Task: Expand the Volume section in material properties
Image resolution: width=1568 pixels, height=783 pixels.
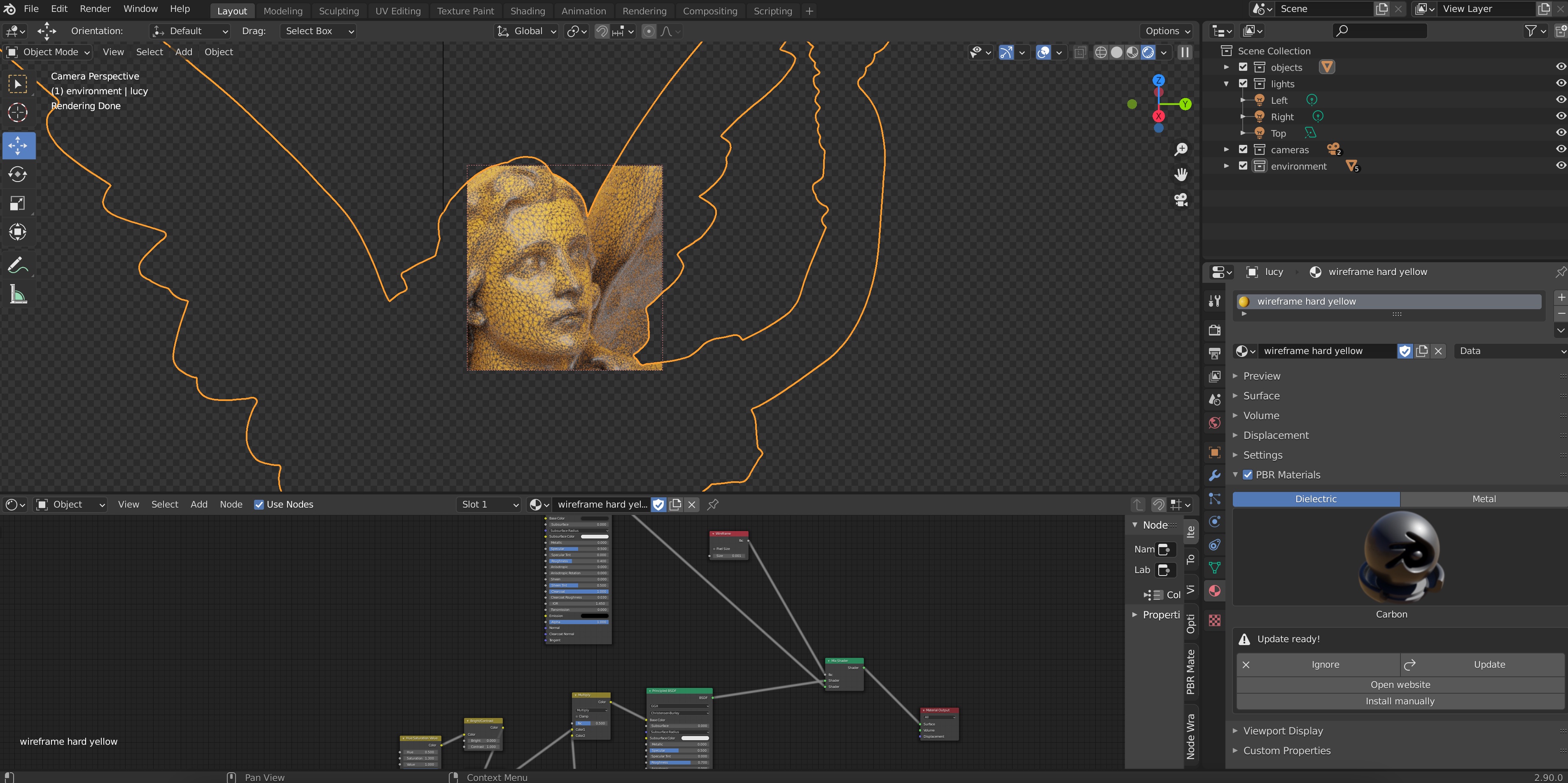Action: 1260,415
